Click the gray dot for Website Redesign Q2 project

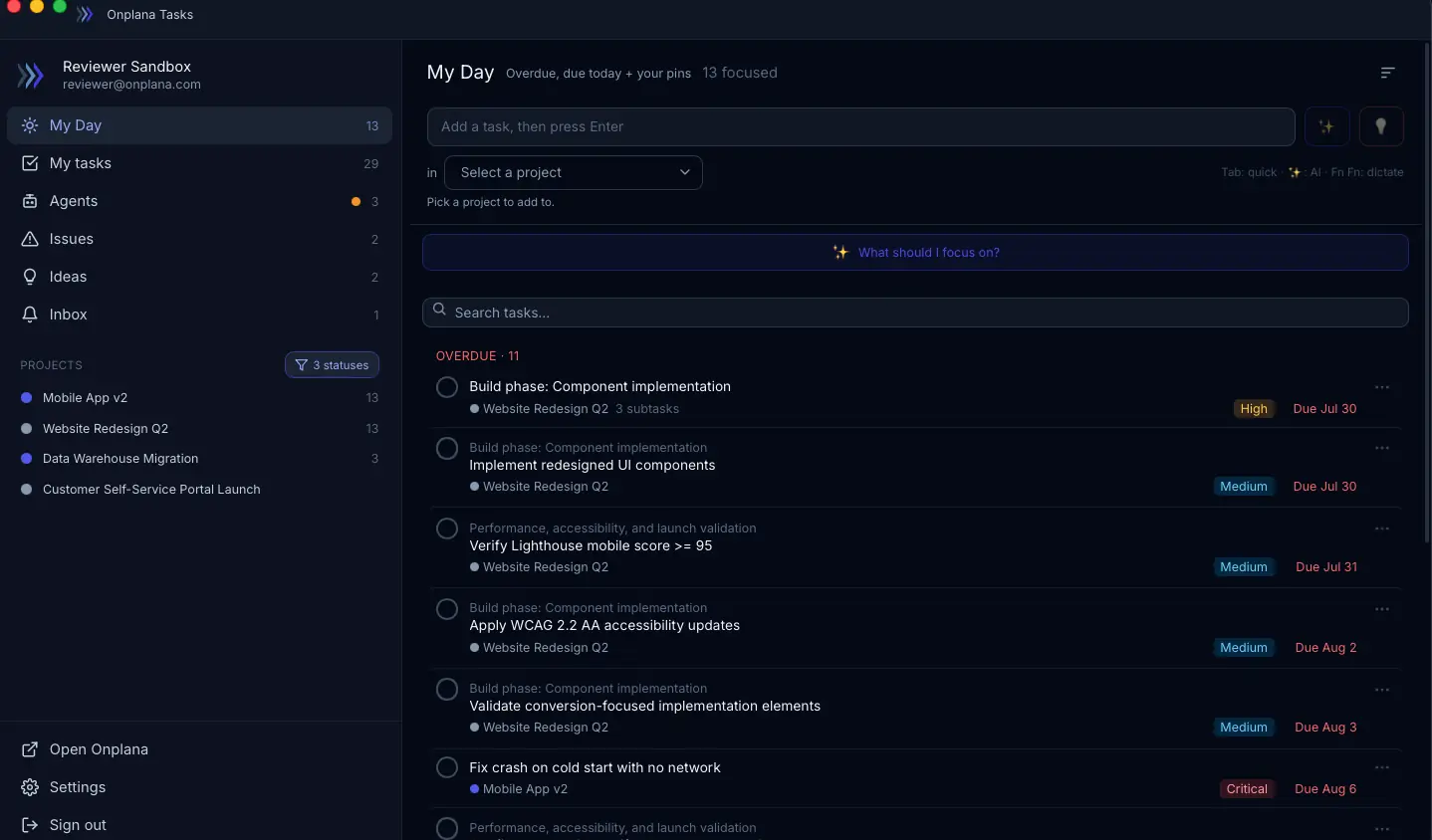pos(27,429)
